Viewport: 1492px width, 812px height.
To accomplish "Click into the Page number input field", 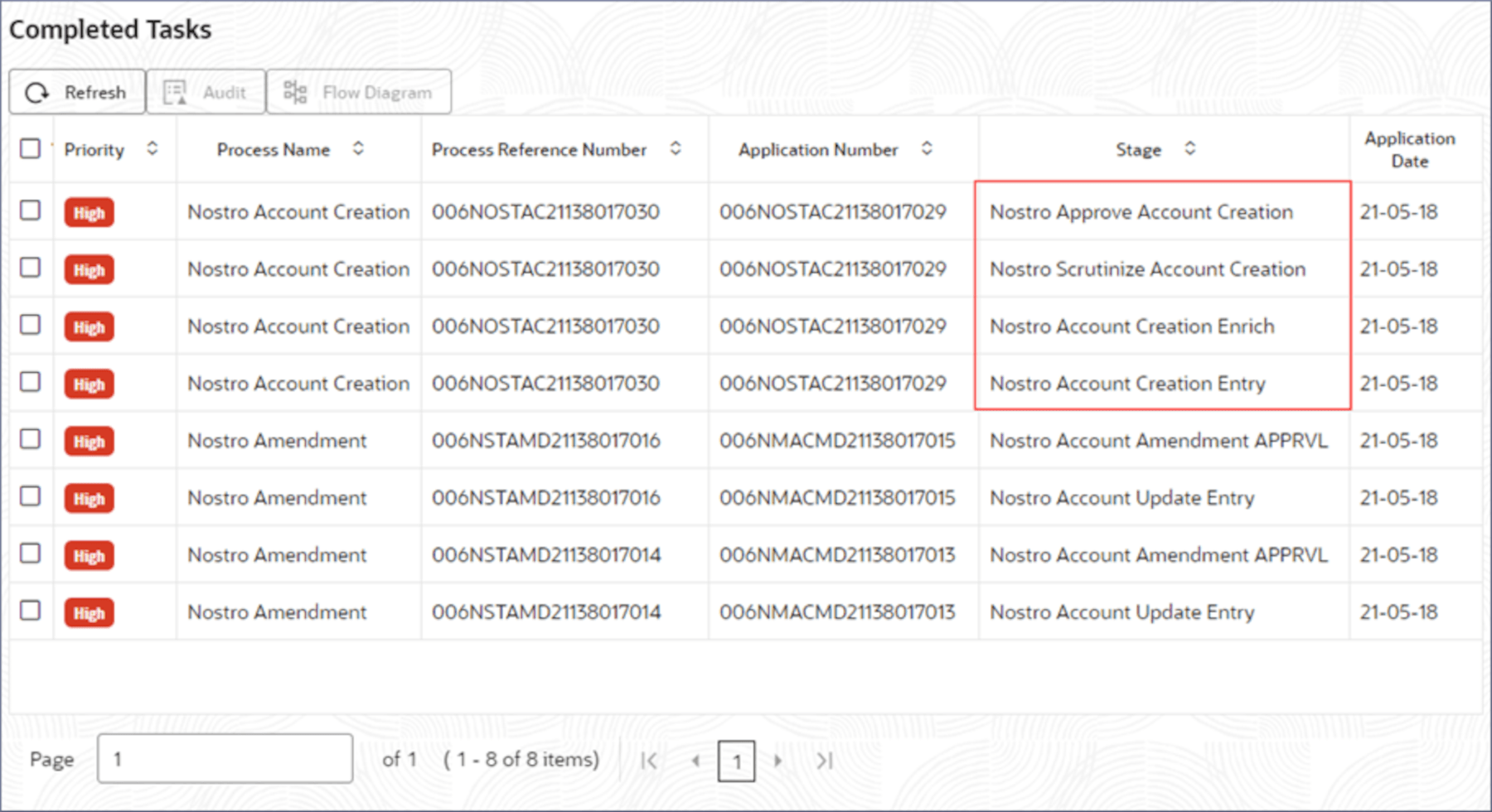I will 225,758.
